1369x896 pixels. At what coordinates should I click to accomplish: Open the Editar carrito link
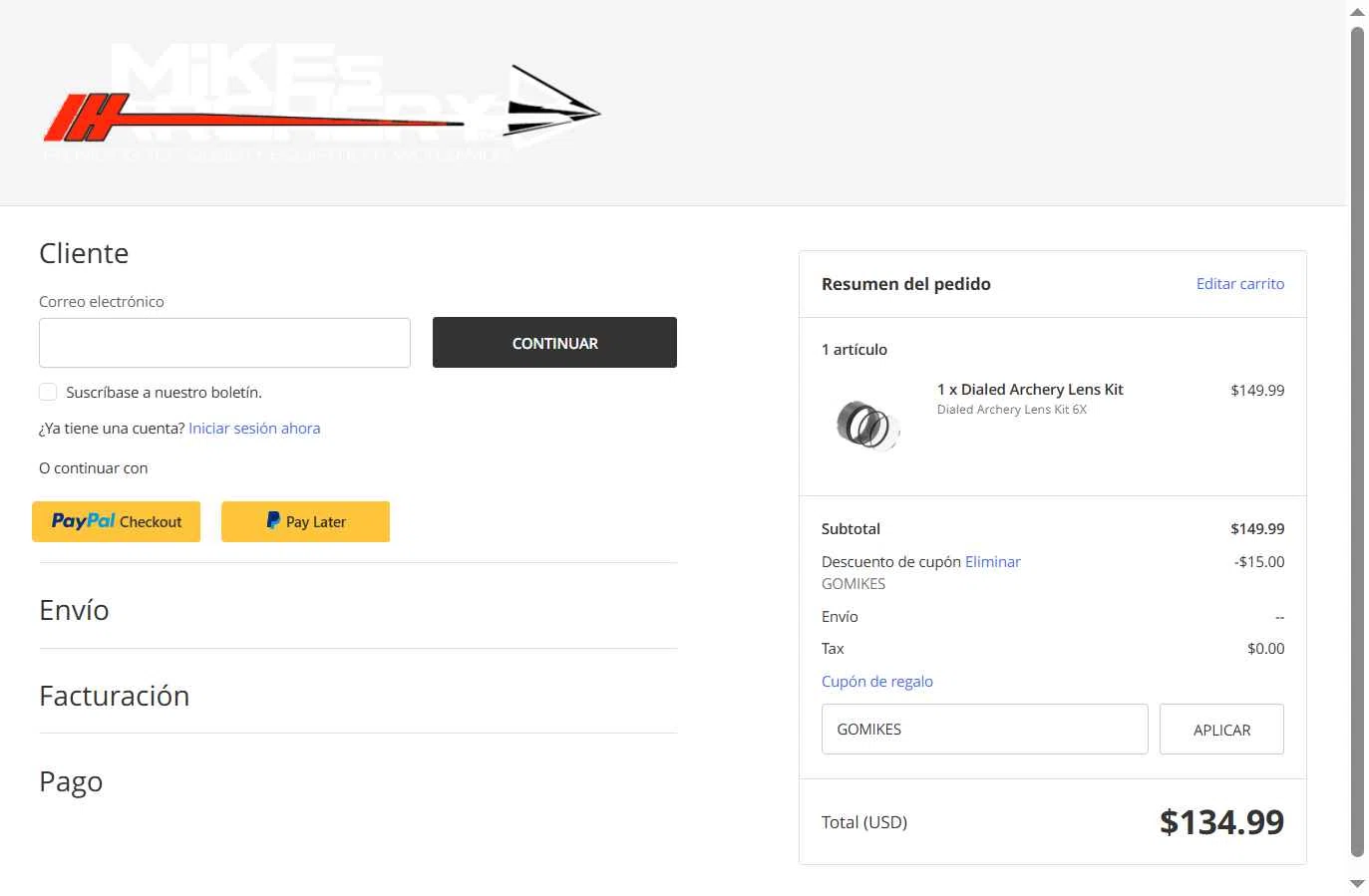tap(1240, 284)
